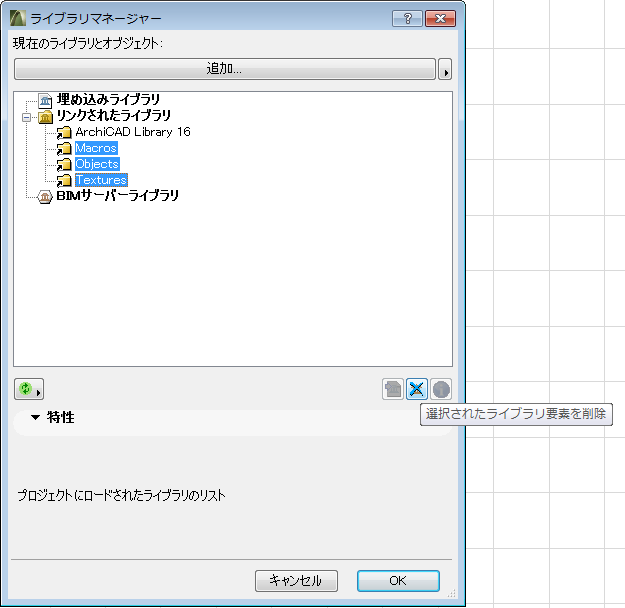This screenshot has width=625, height=608.
Task: Remove selected library items with X icon
Action: [x=417, y=389]
